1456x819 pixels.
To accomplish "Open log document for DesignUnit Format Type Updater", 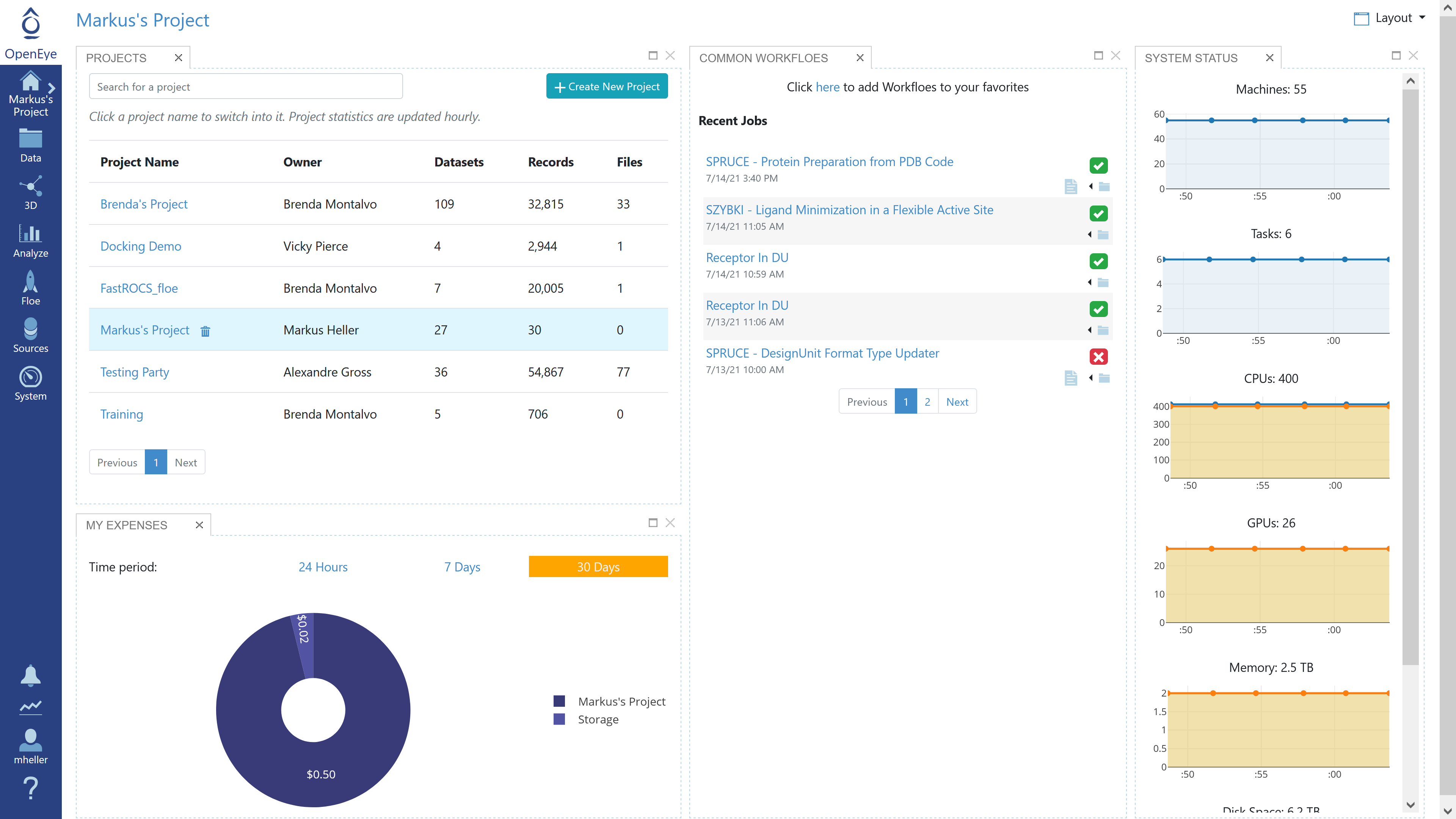I will pos(1070,378).
